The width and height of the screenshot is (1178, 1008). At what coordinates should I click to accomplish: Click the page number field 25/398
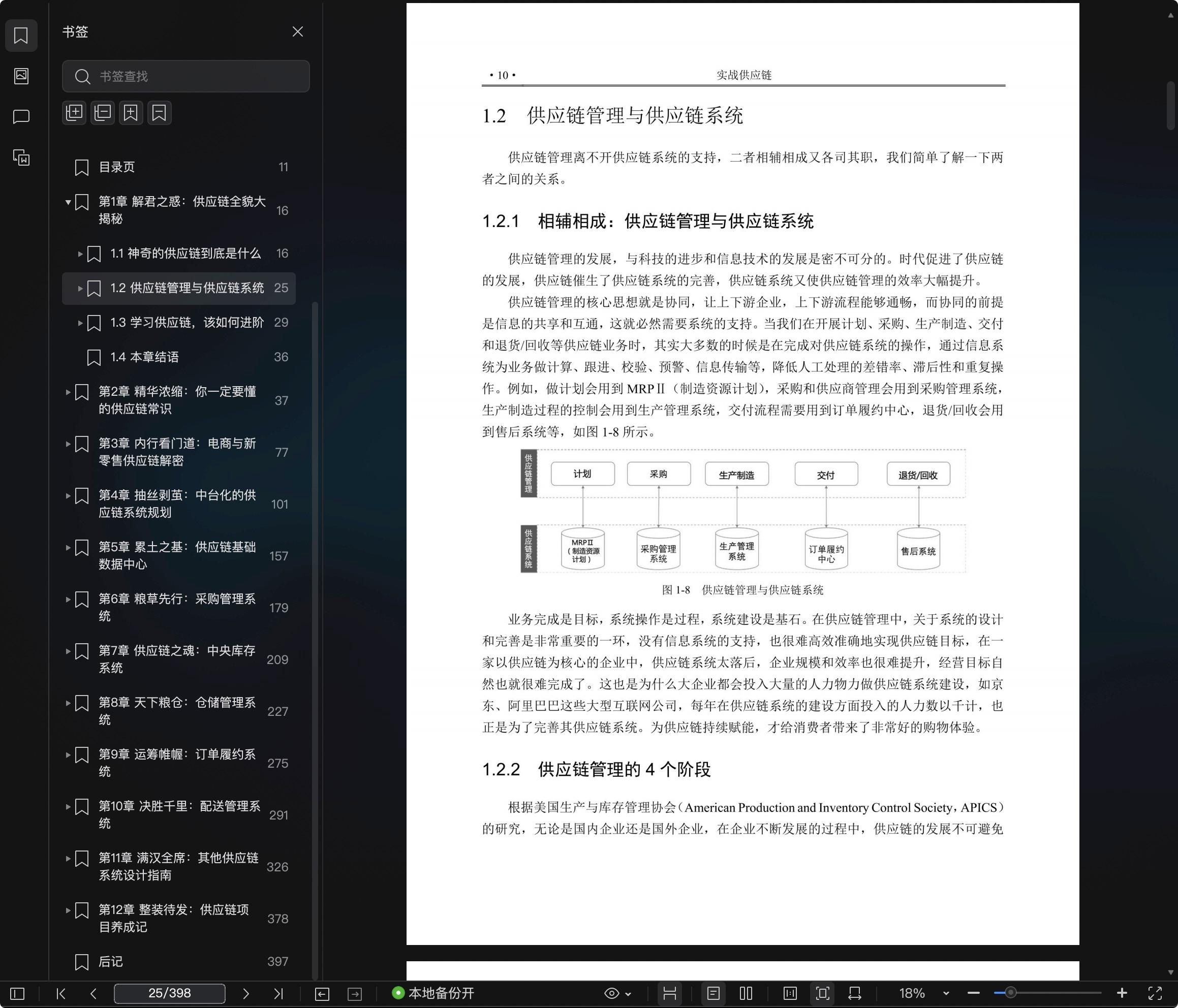tap(169, 993)
